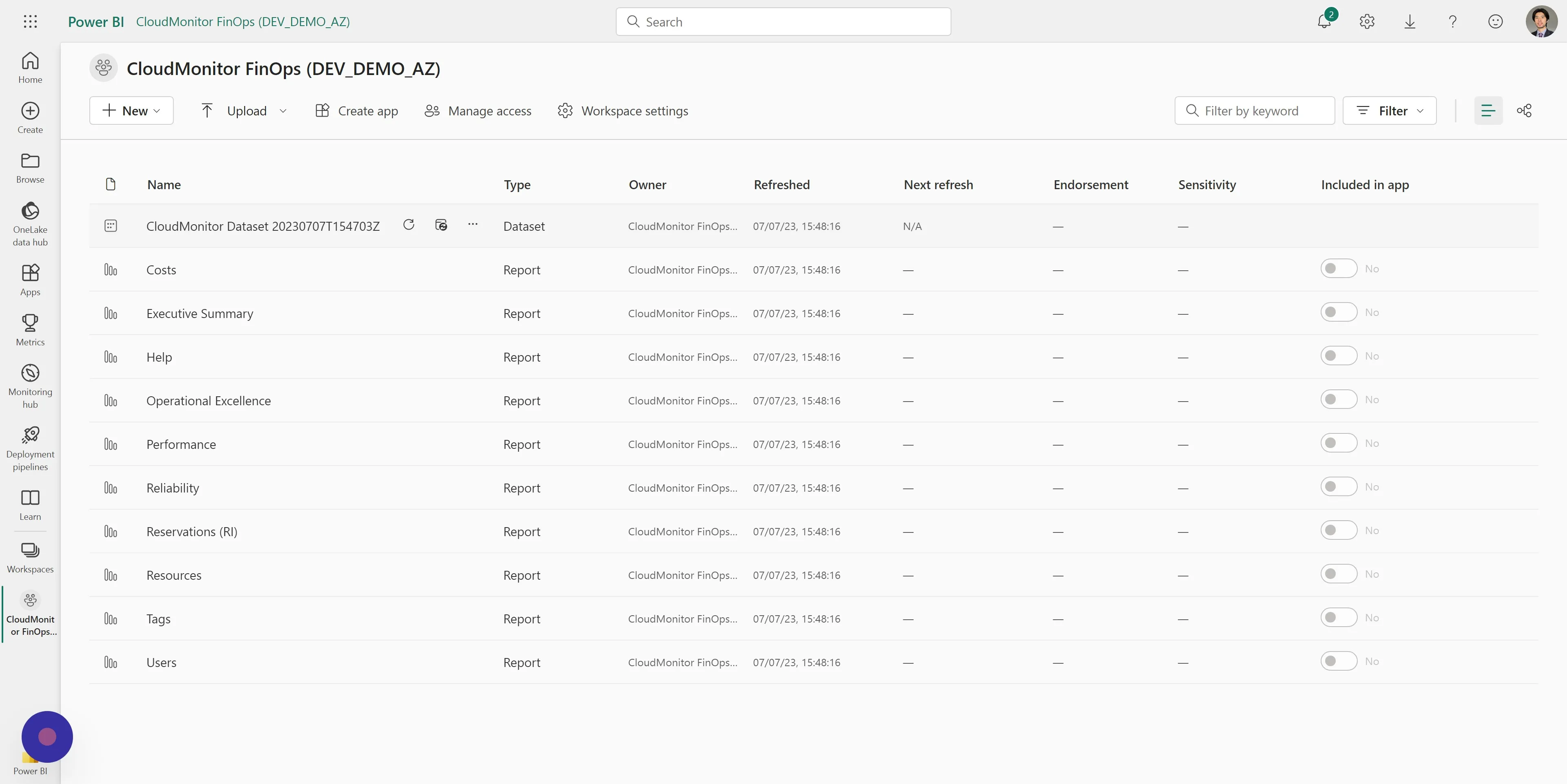Open the Reliability report
This screenshot has height=784, width=1567.
[x=173, y=488]
